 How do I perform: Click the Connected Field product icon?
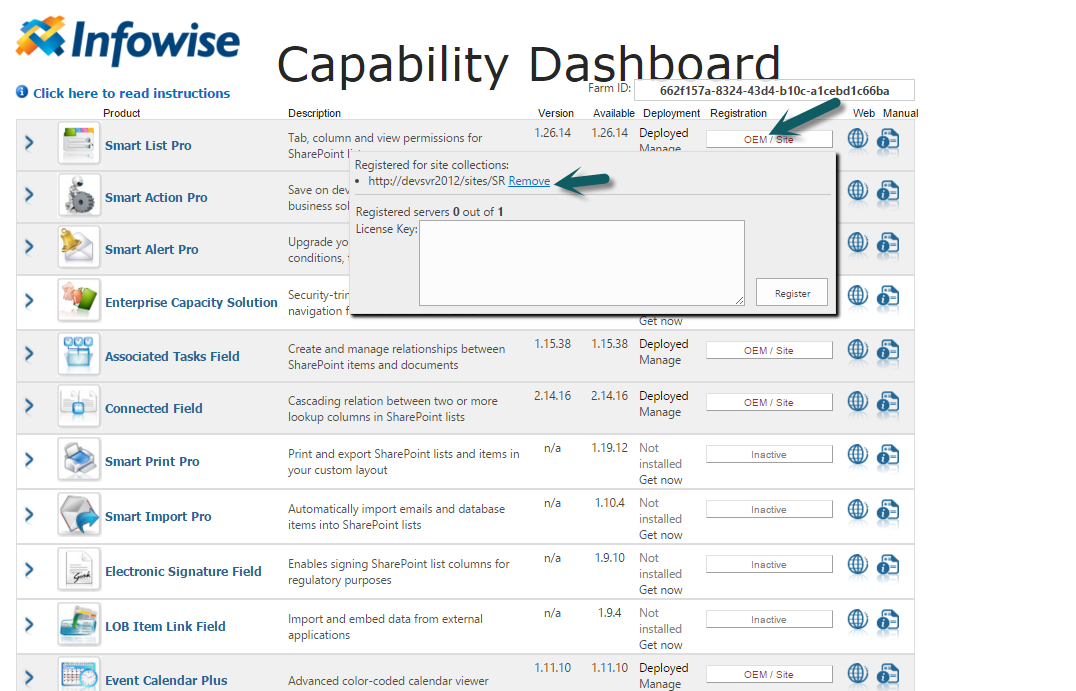pyautogui.click(x=79, y=406)
